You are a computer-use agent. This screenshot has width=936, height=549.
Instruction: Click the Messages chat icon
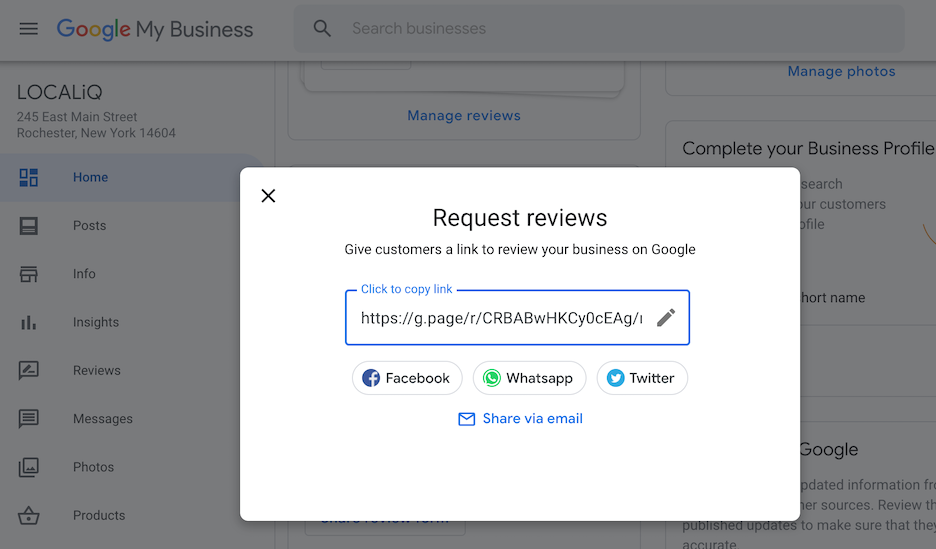point(29,419)
